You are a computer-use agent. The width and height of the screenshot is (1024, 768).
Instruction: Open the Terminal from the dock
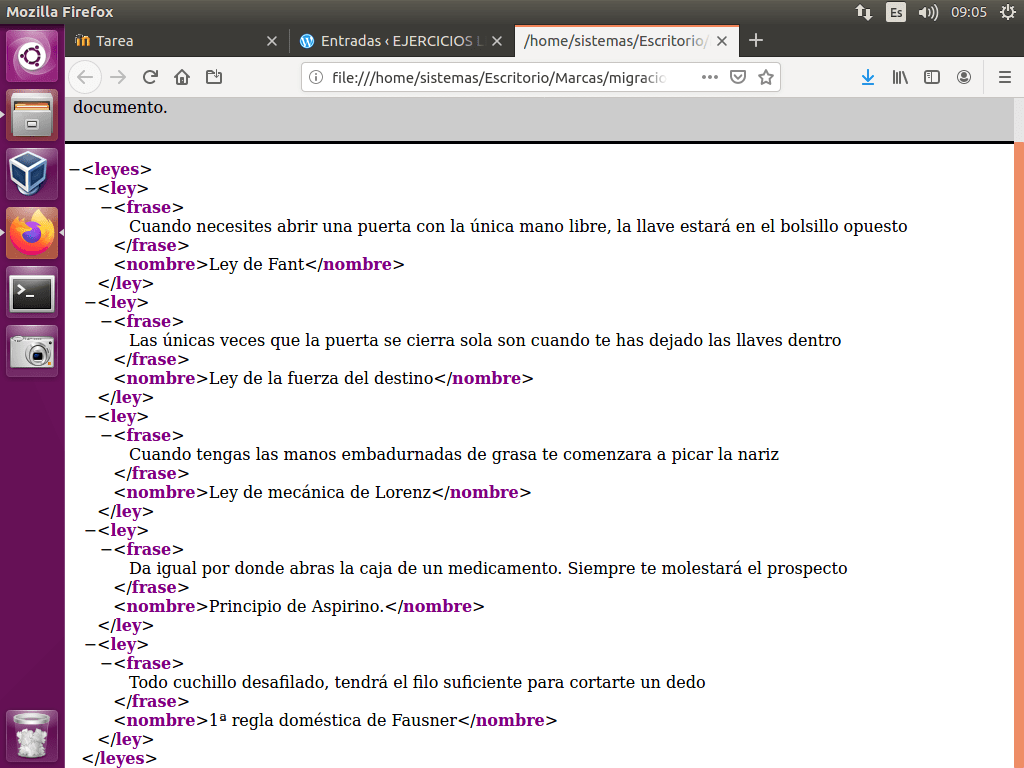(x=32, y=293)
